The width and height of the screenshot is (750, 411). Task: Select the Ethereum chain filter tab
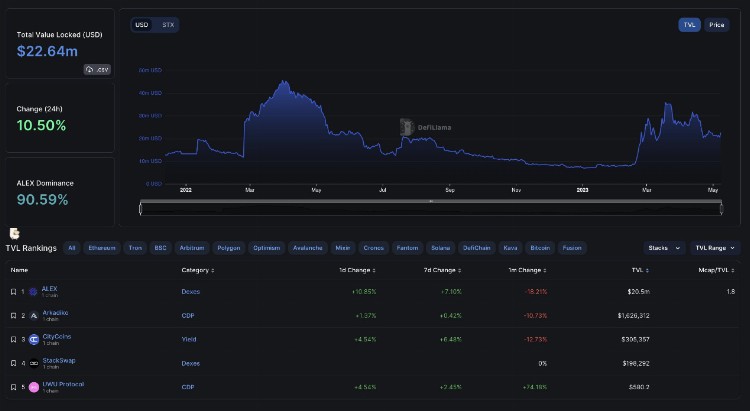(x=102, y=247)
